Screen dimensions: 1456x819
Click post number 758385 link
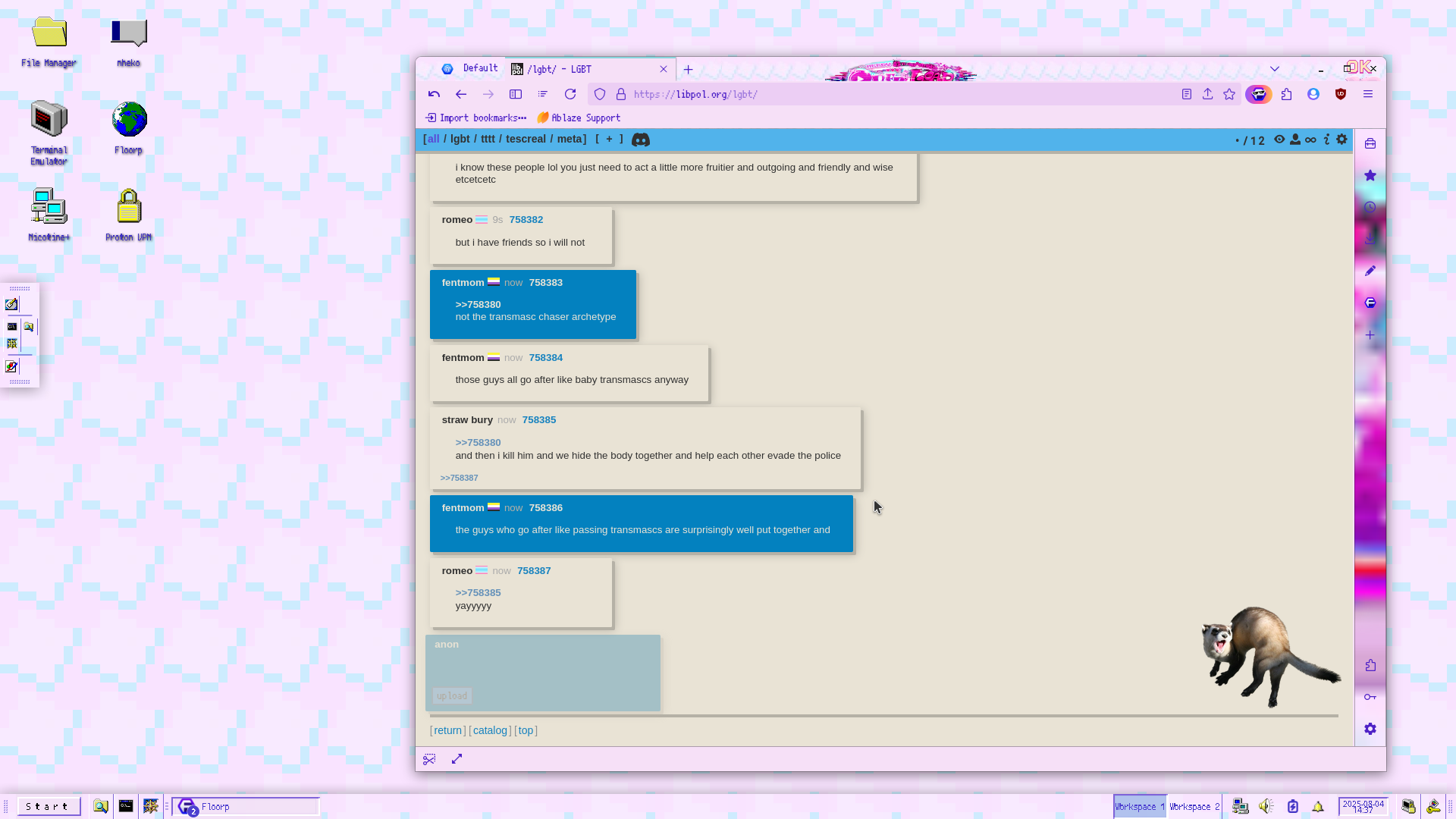click(539, 419)
